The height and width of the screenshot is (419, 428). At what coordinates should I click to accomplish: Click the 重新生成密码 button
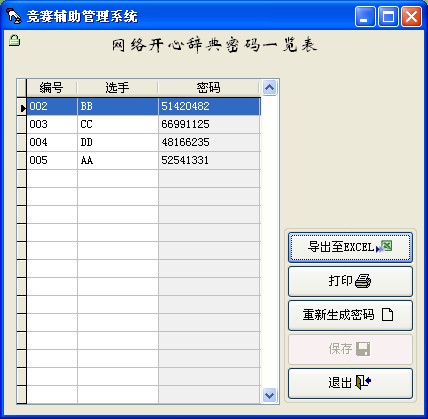[x=350, y=315]
